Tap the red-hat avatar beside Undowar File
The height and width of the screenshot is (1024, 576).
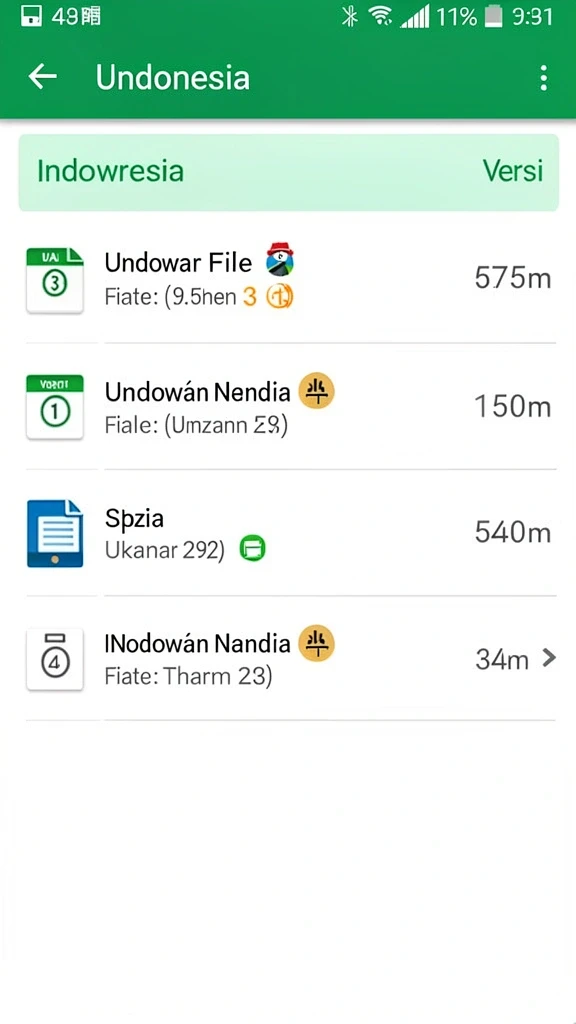pyautogui.click(x=280, y=259)
